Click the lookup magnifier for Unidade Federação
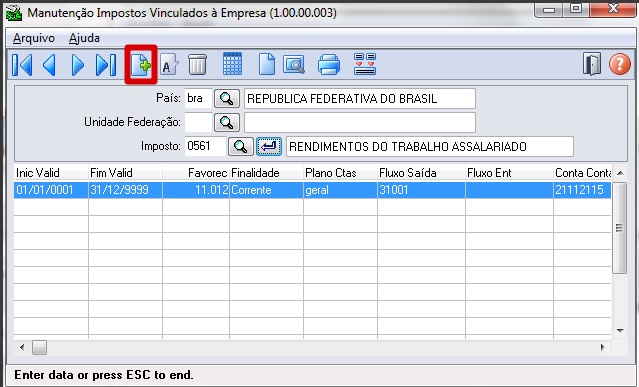 coord(227,122)
